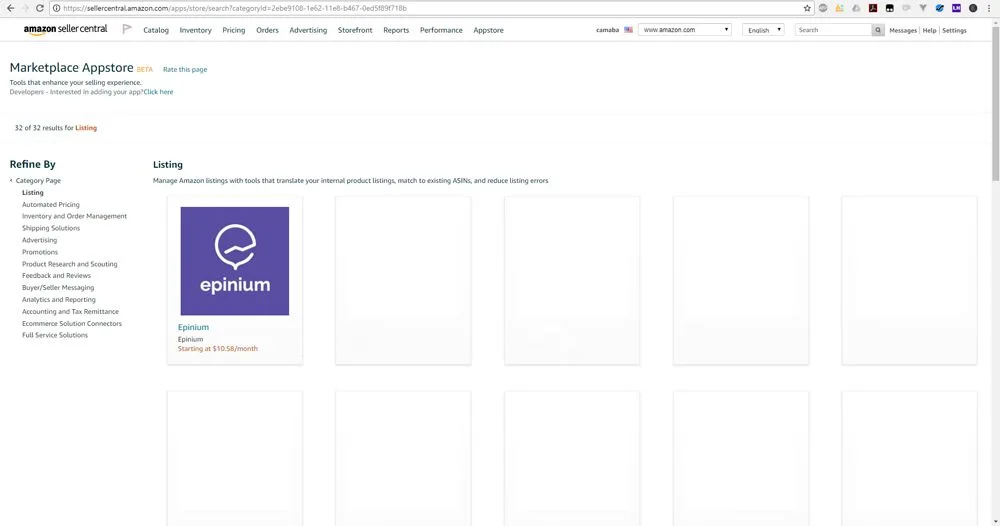Select Automated Pricing category
The height and width of the screenshot is (526, 1000).
tap(51, 205)
